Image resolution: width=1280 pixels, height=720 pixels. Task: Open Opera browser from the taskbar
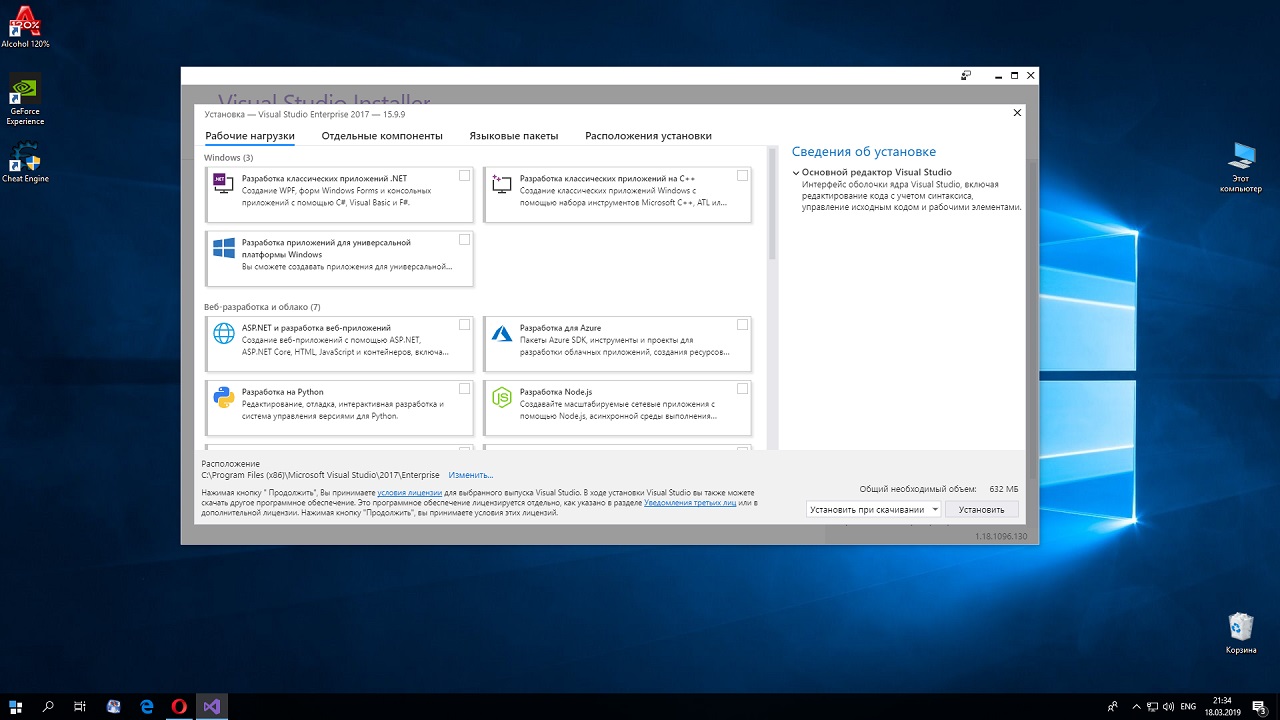coord(179,706)
